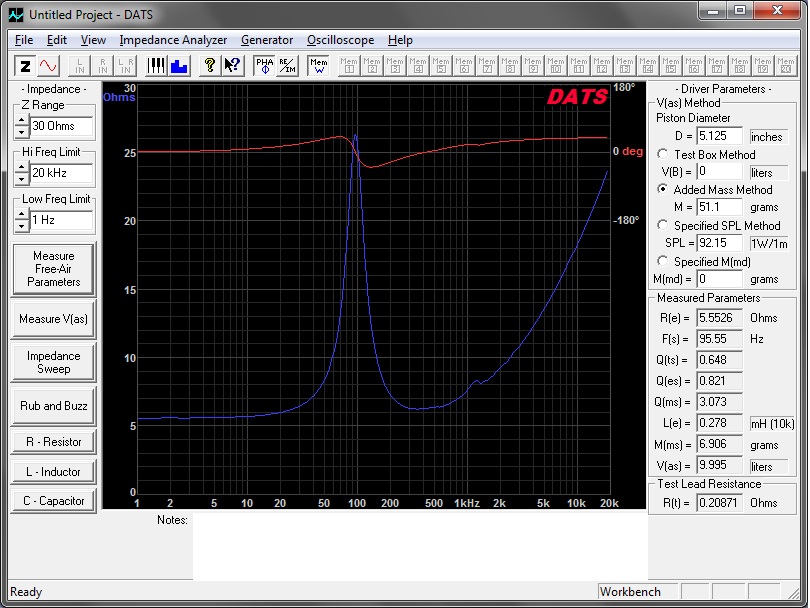Click the F(s) value 95.55
The image size is (810, 608).
click(x=719, y=339)
